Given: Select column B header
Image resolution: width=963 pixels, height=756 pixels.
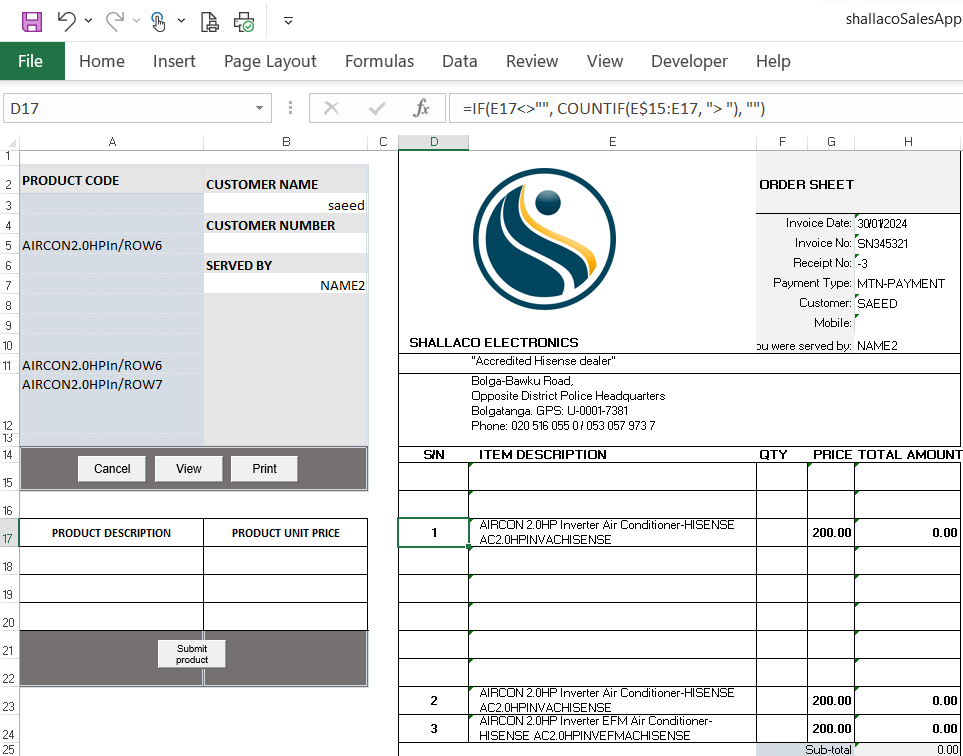Looking at the screenshot, I should tap(286, 142).
